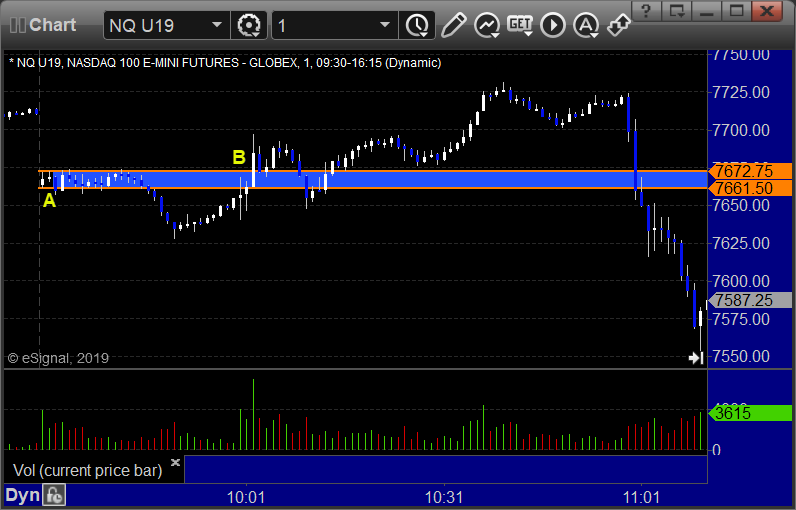This screenshot has height=510, width=796.
Task: Select the 7672.75 orange price label
Action: tap(750, 171)
